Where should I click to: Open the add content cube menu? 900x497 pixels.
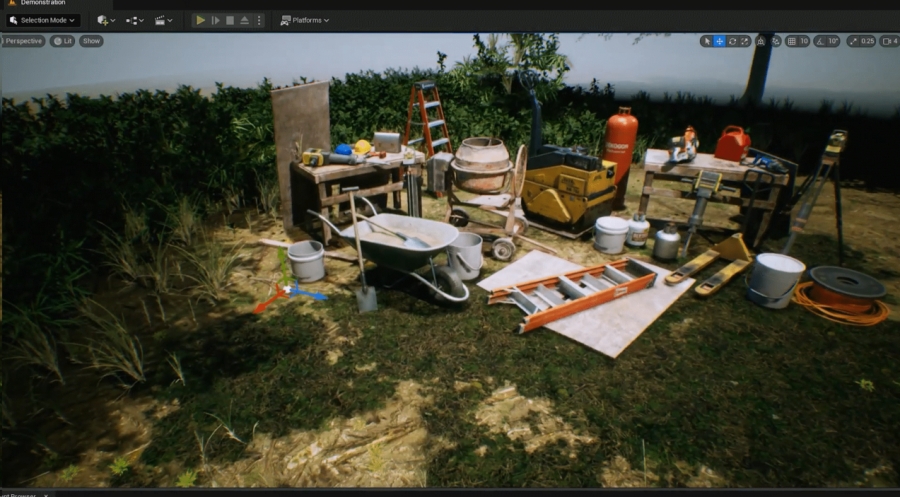click(105, 20)
